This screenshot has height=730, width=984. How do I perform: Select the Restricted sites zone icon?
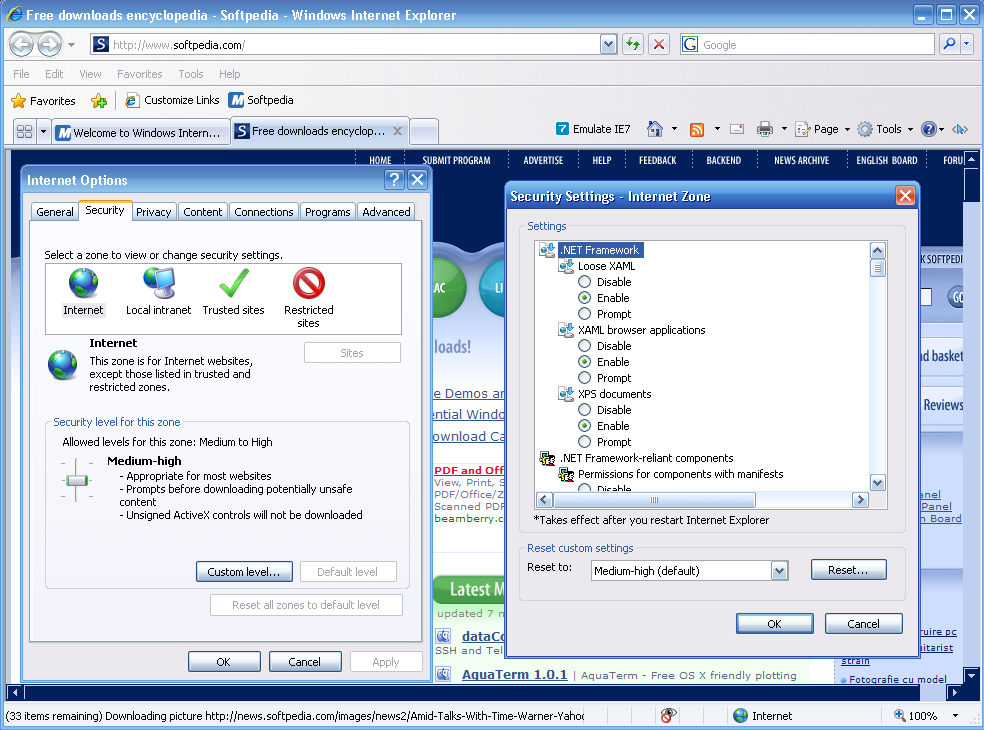[309, 283]
